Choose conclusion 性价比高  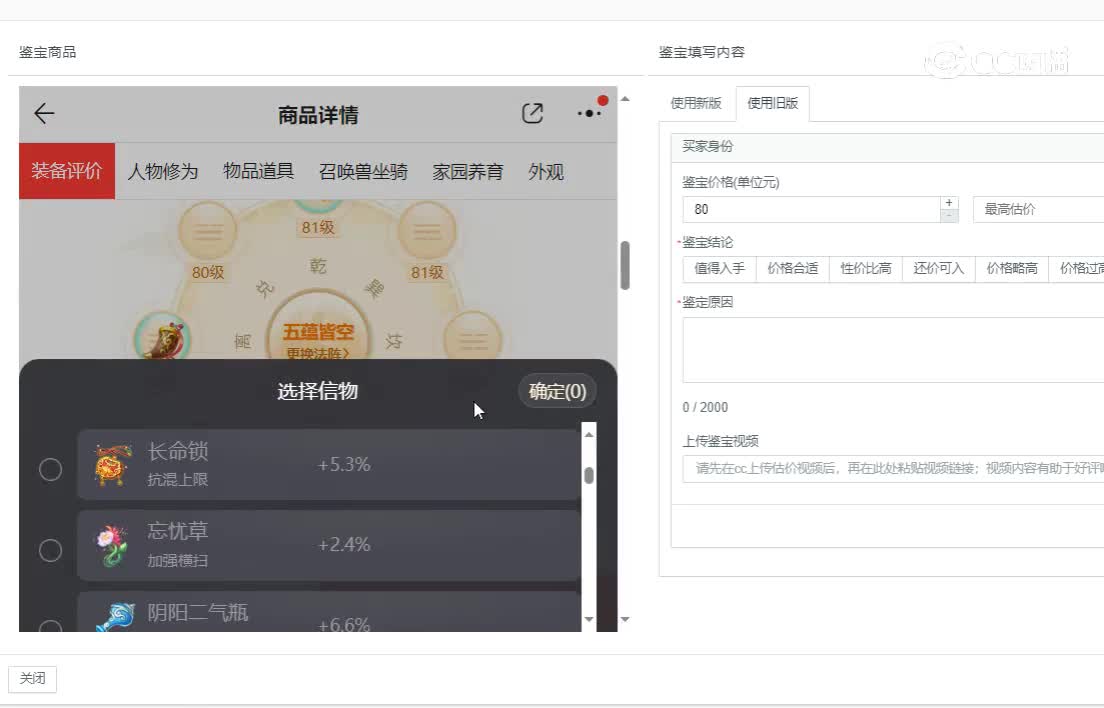[x=866, y=268]
